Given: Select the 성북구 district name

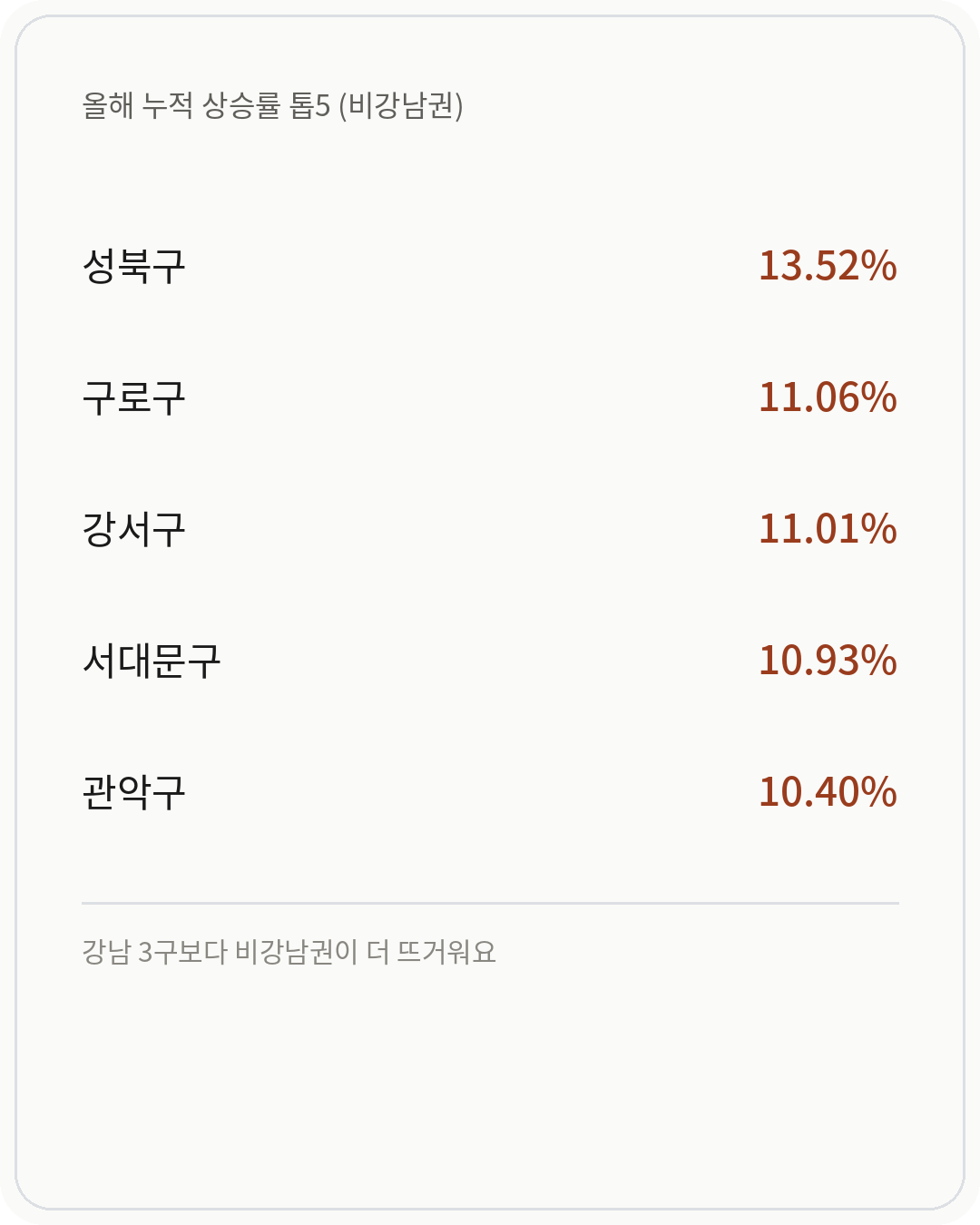Looking at the screenshot, I should tap(133, 266).
